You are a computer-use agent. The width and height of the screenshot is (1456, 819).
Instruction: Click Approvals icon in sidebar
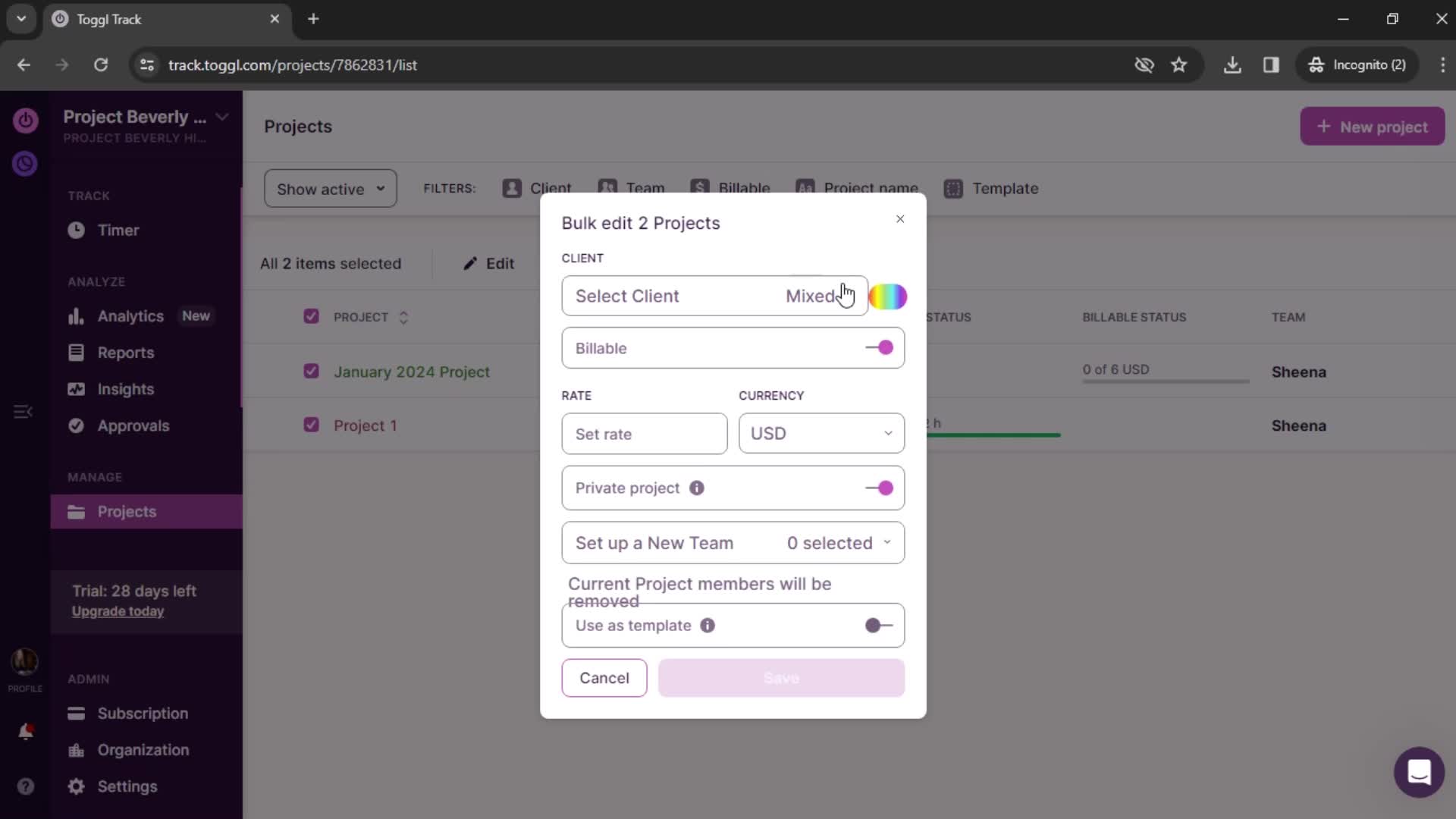coord(78,425)
